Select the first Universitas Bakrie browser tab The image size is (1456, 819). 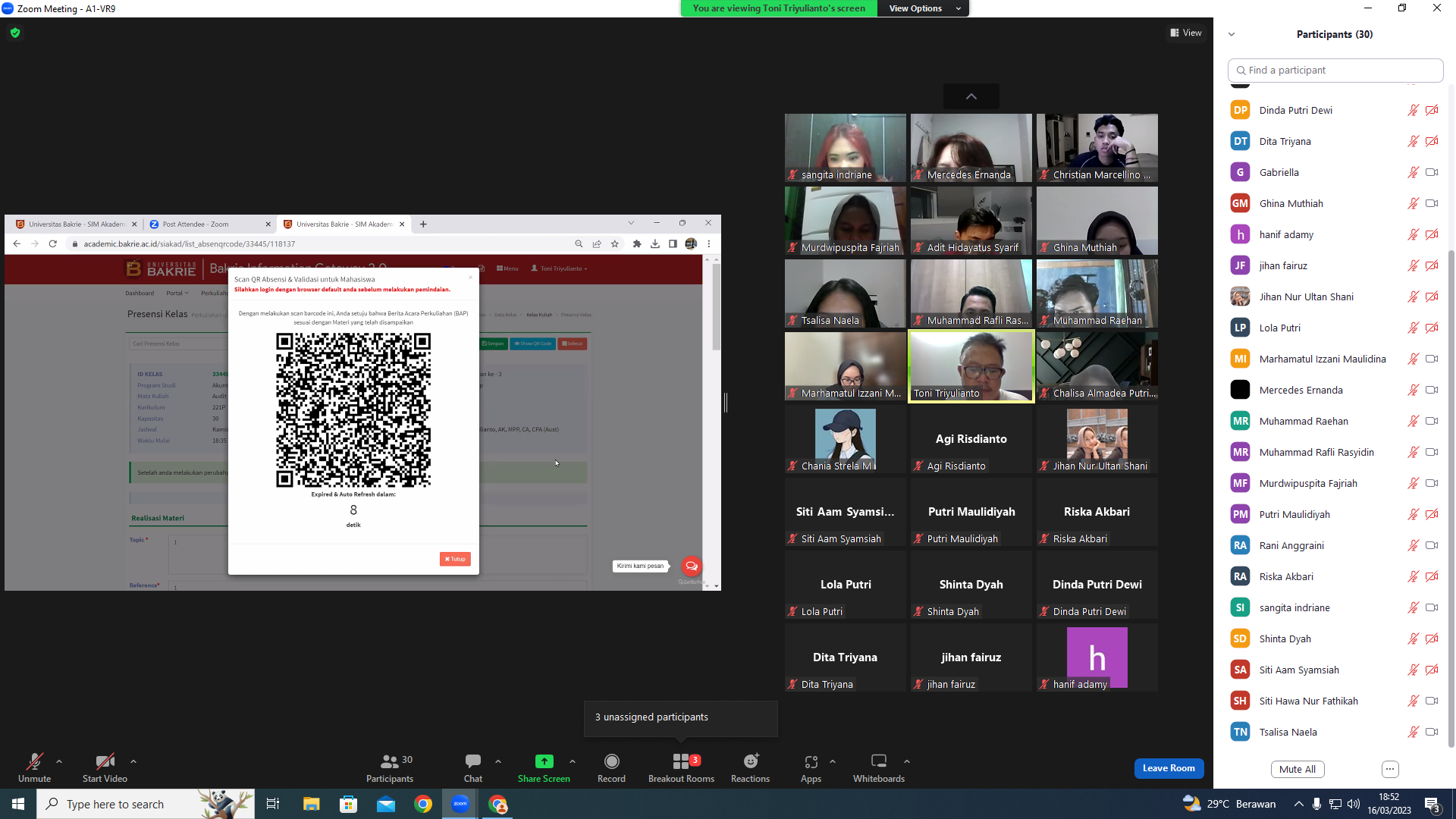tap(76, 224)
